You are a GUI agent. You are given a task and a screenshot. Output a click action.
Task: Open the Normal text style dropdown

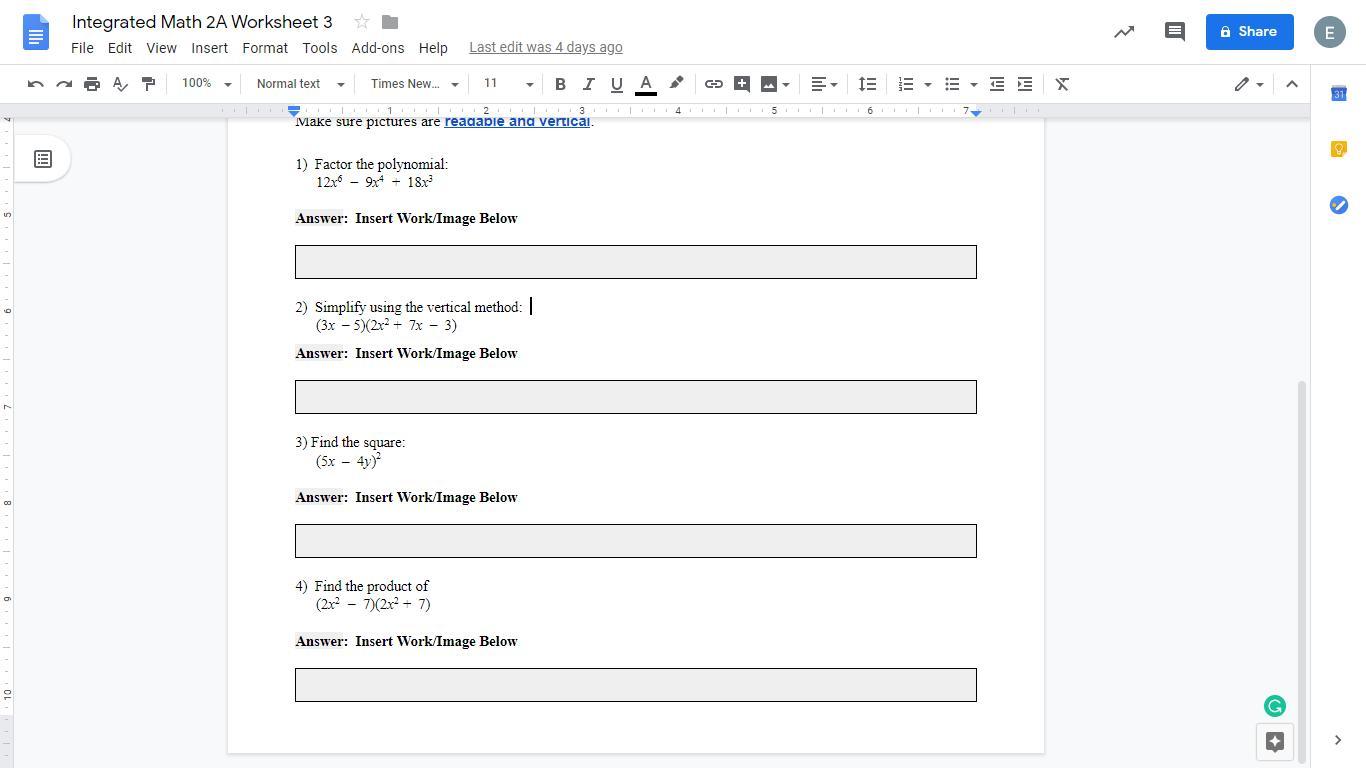coord(300,84)
